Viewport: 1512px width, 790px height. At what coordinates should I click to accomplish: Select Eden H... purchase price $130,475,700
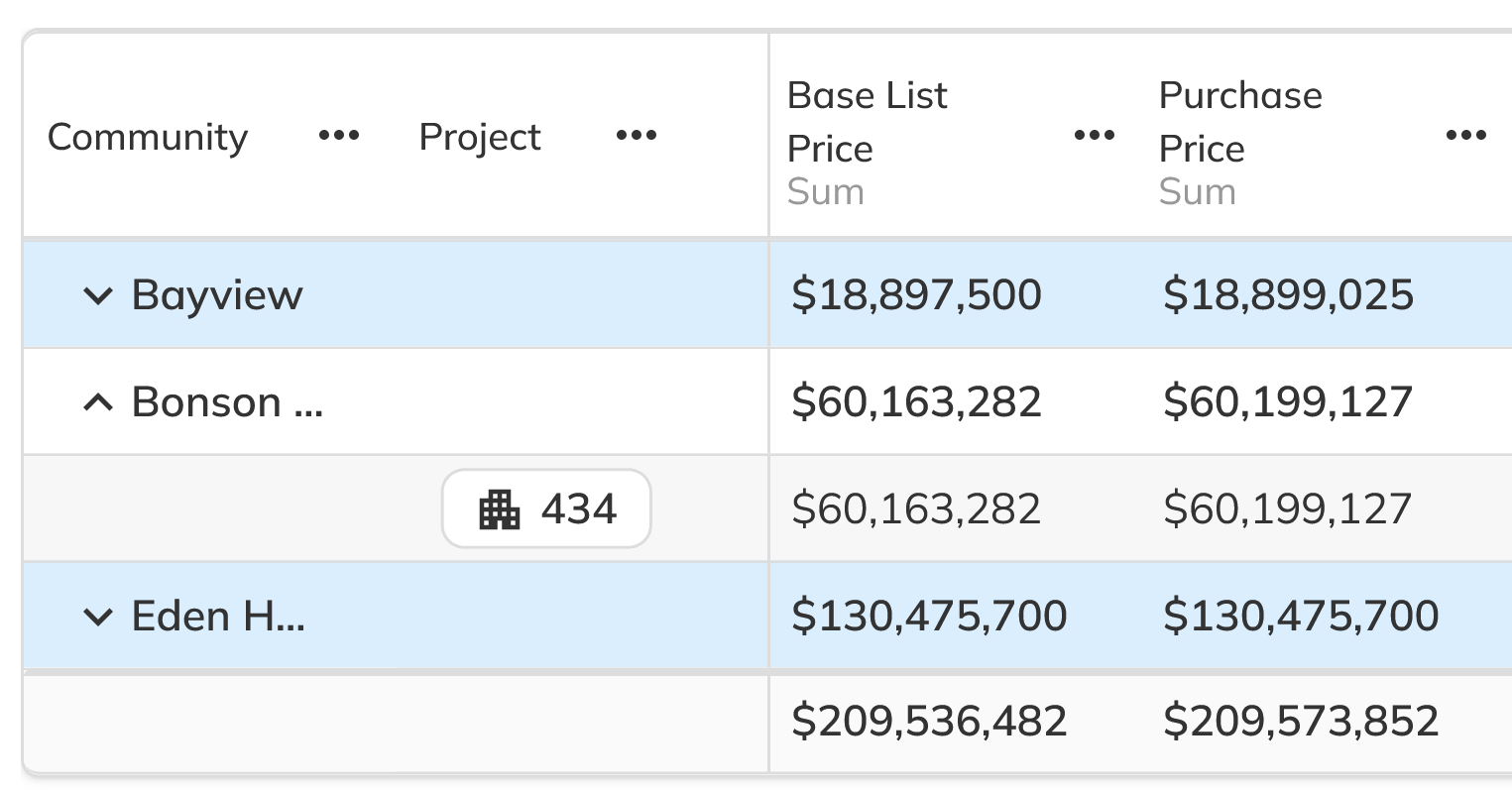pyautogui.click(x=1302, y=617)
